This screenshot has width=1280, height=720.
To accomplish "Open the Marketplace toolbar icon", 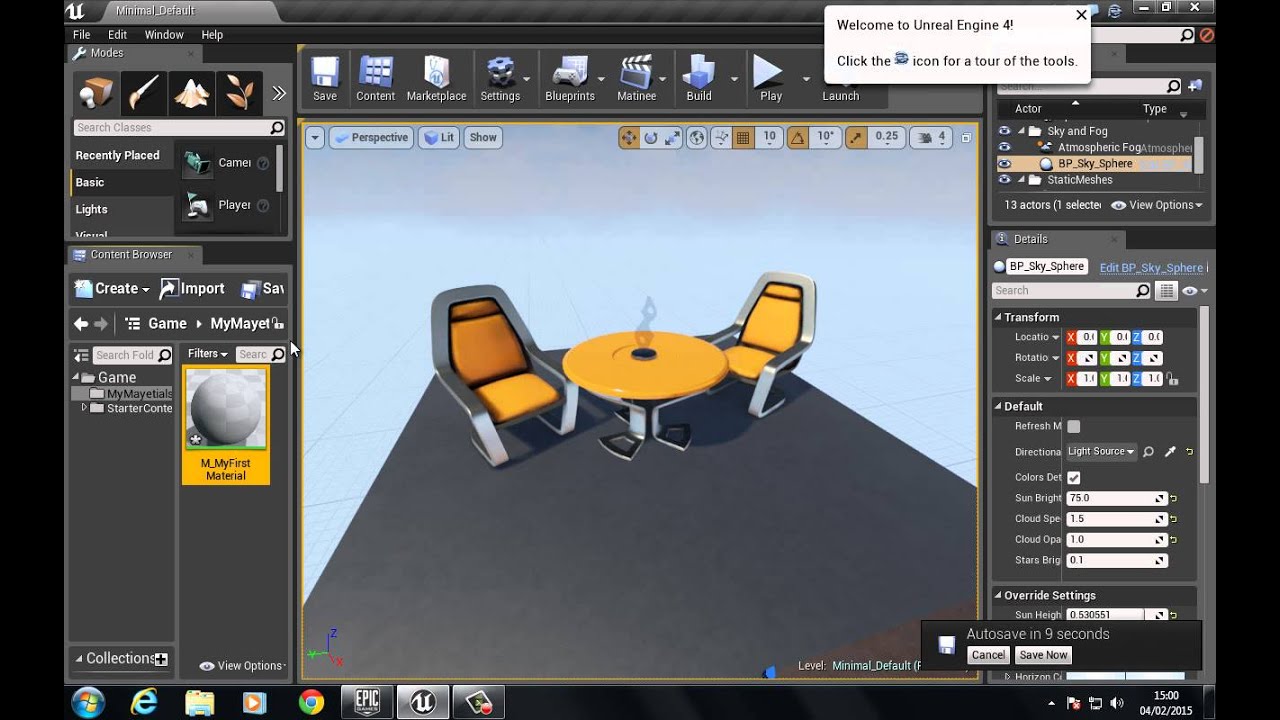I will [436, 78].
